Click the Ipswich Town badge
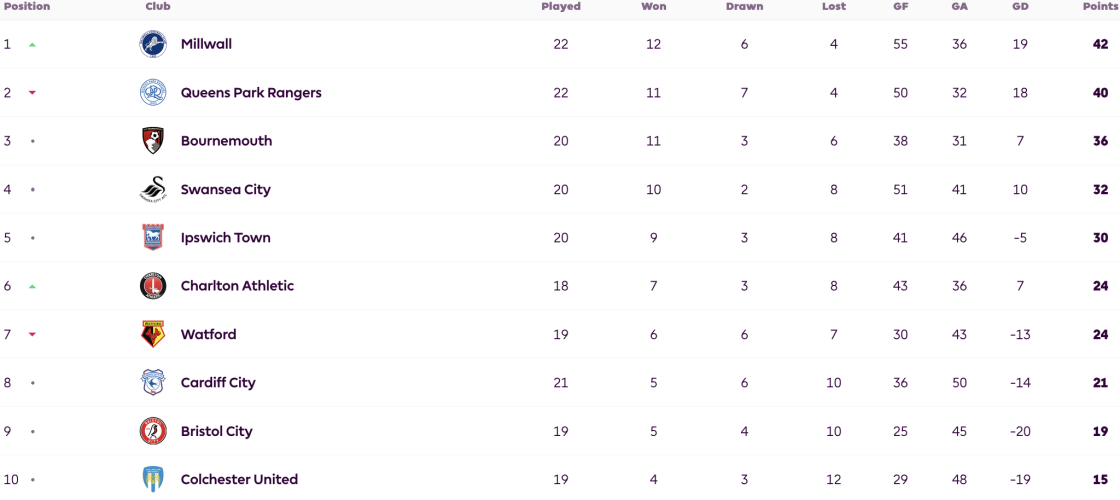Screen dimensions: 1120x500 click(x=153, y=238)
